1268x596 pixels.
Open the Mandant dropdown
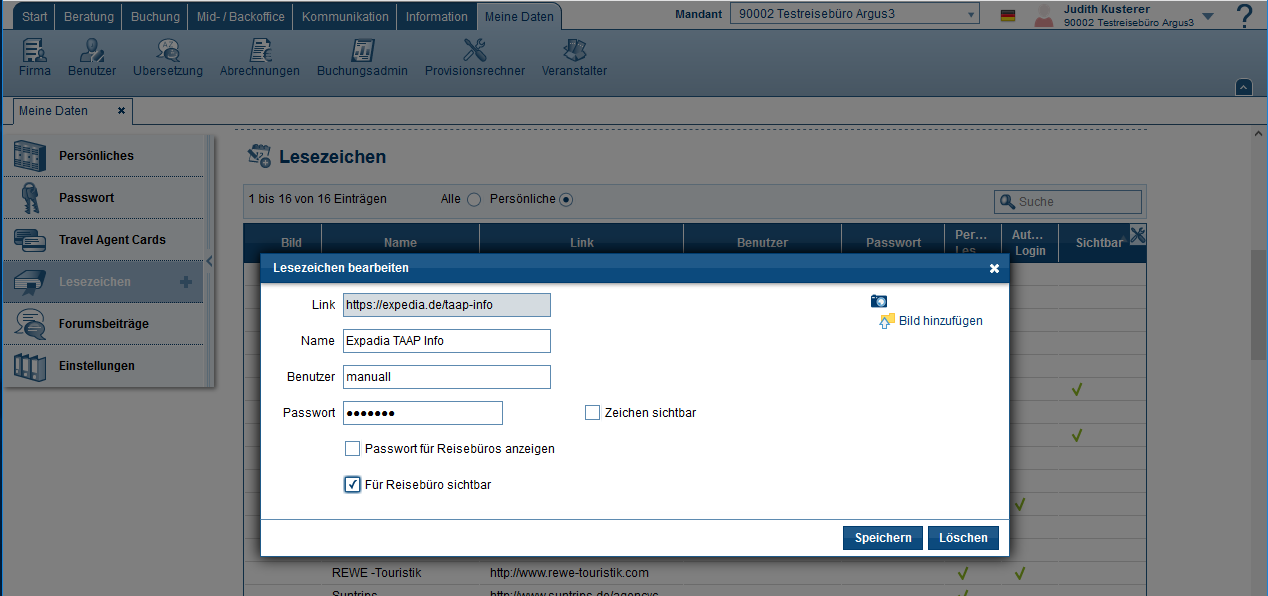[x=855, y=14]
